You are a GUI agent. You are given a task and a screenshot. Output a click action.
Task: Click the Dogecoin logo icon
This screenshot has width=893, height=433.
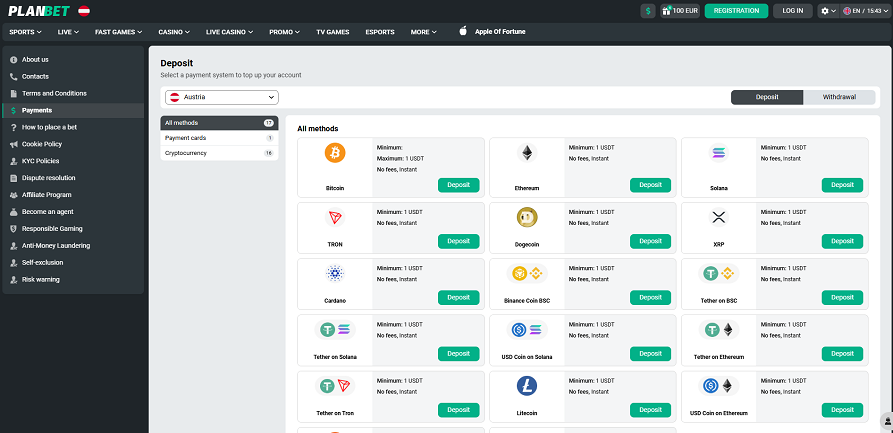527,217
